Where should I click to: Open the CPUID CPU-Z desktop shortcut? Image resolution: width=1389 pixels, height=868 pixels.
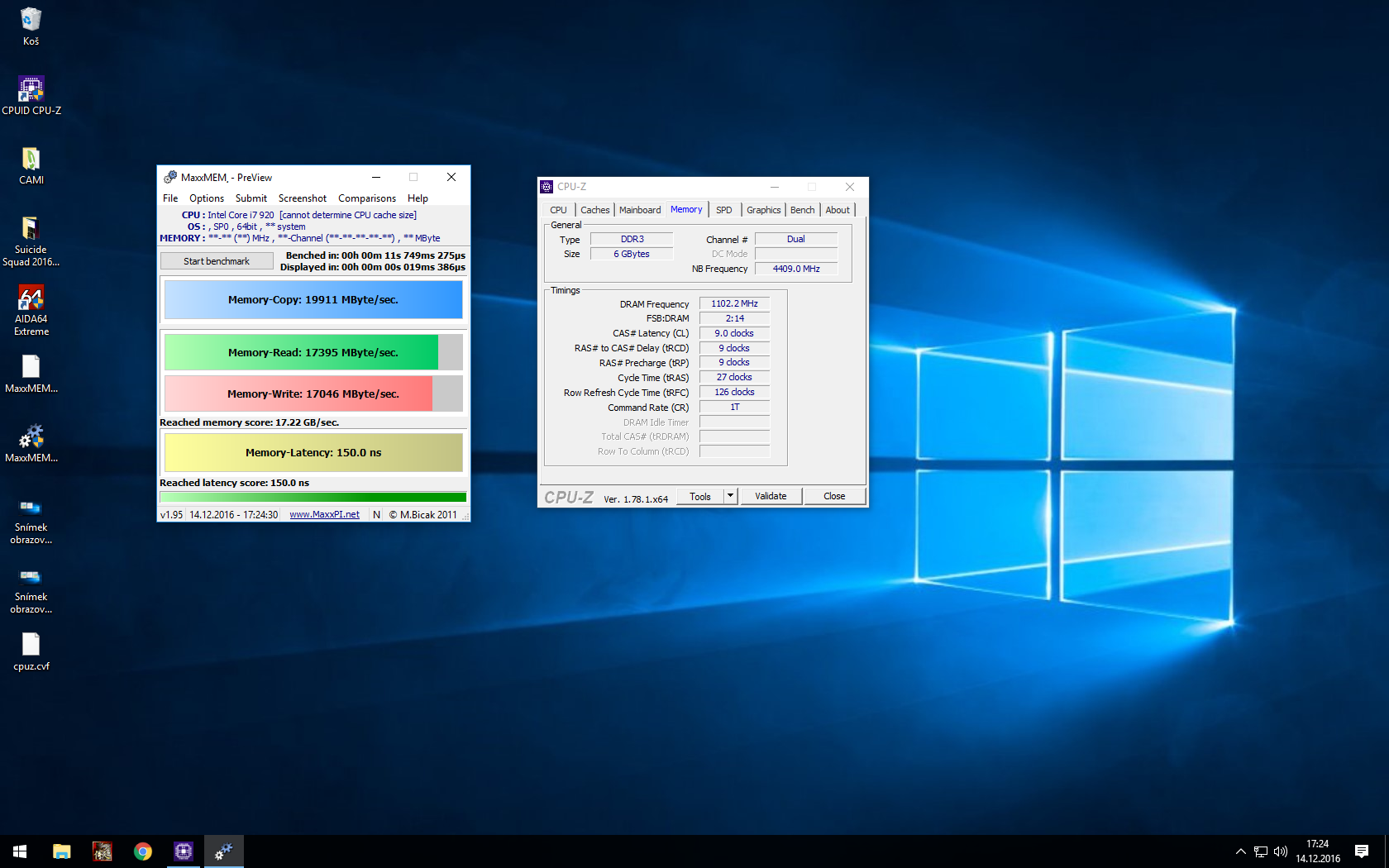tap(31, 96)
